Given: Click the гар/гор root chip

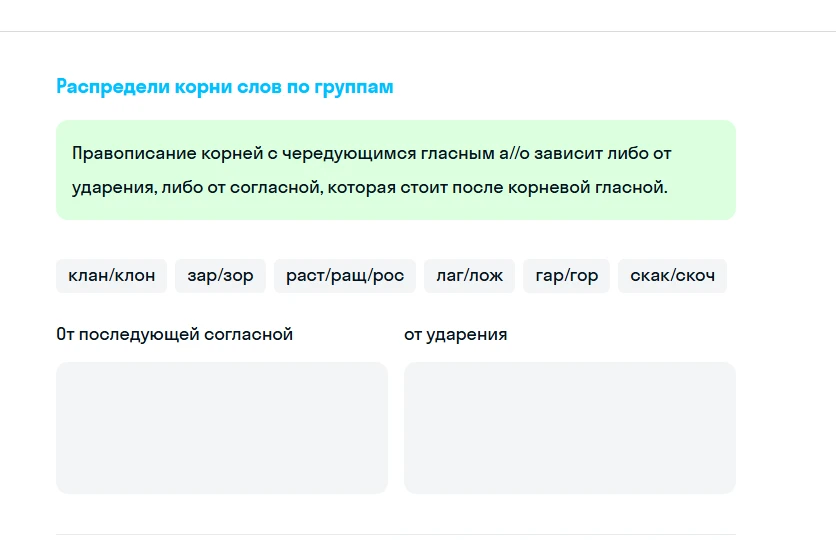Looking at the screenshot, I should coord(566,276).
